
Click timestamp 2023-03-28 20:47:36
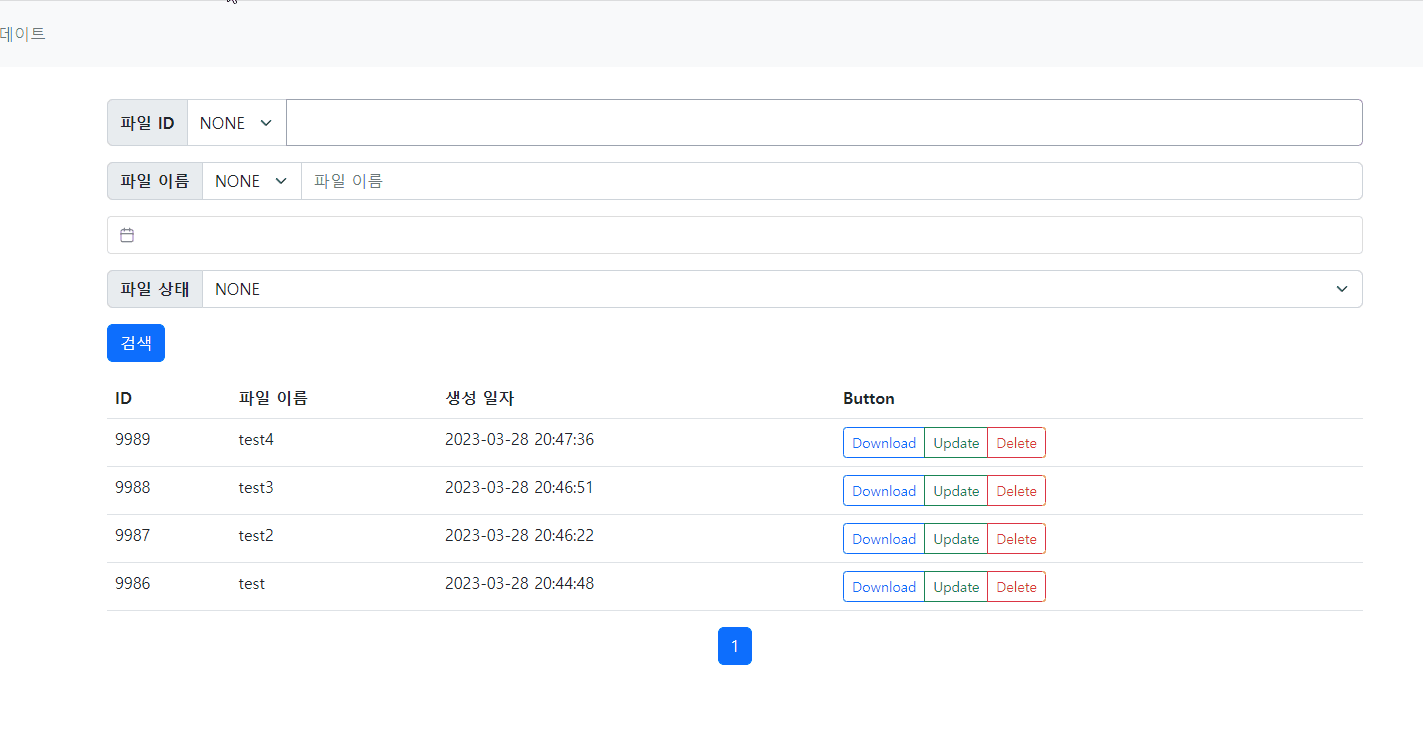[x=519, y=439]
